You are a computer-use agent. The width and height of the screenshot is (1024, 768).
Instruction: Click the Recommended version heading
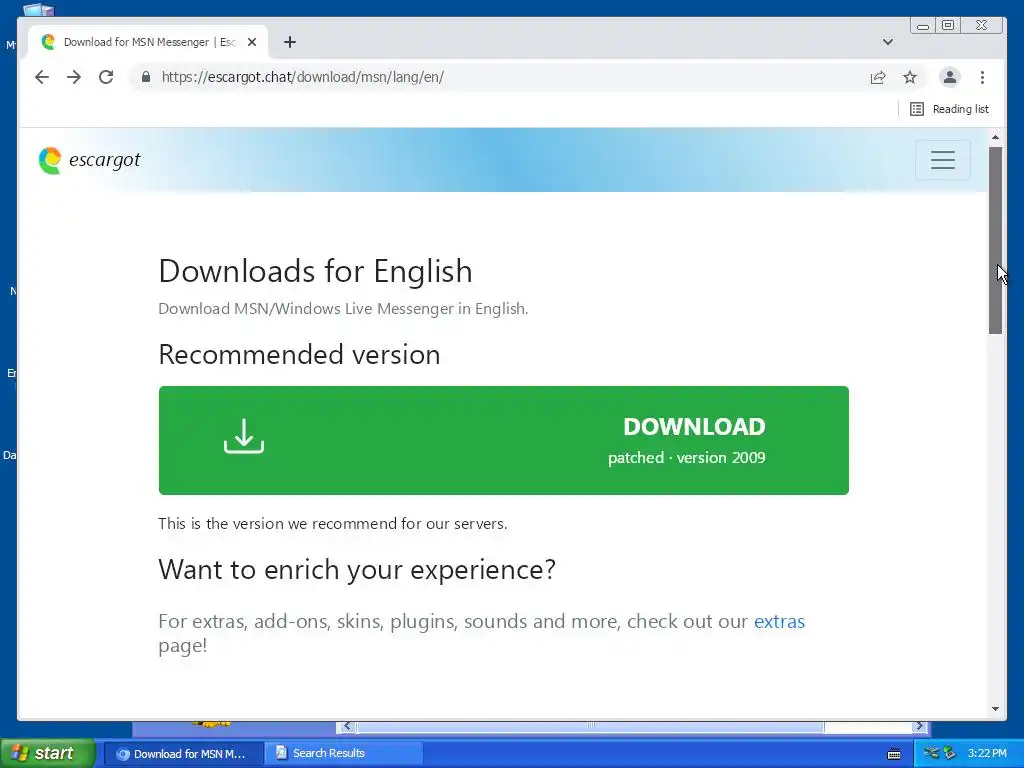click(x=299, y=355)
